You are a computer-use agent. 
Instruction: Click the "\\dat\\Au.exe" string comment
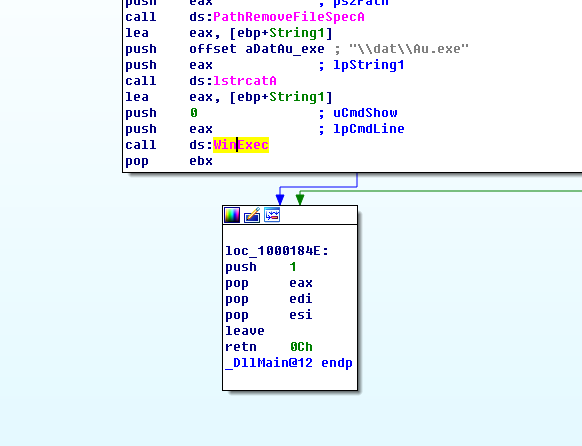pyautogui.click(x=409, y=49)
